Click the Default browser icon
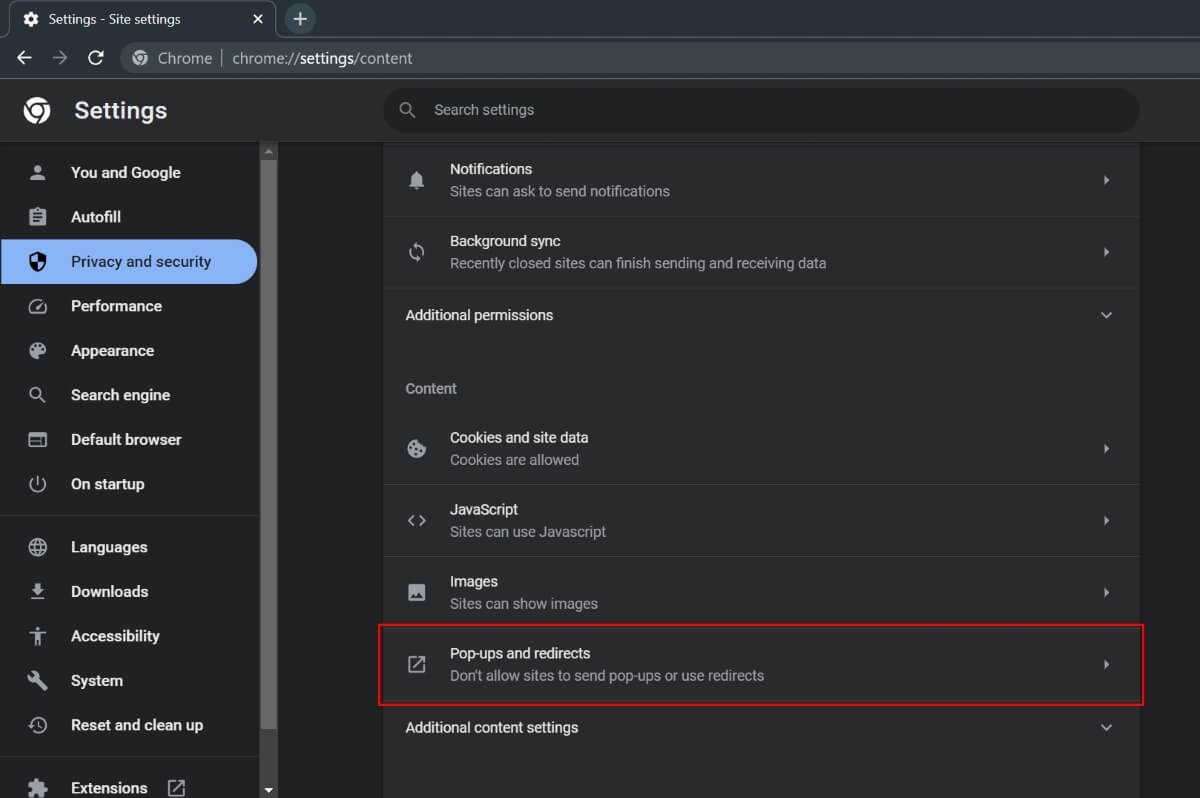Image resolution: width=1200 pixels, height=798 pixels. coord(37,439)
